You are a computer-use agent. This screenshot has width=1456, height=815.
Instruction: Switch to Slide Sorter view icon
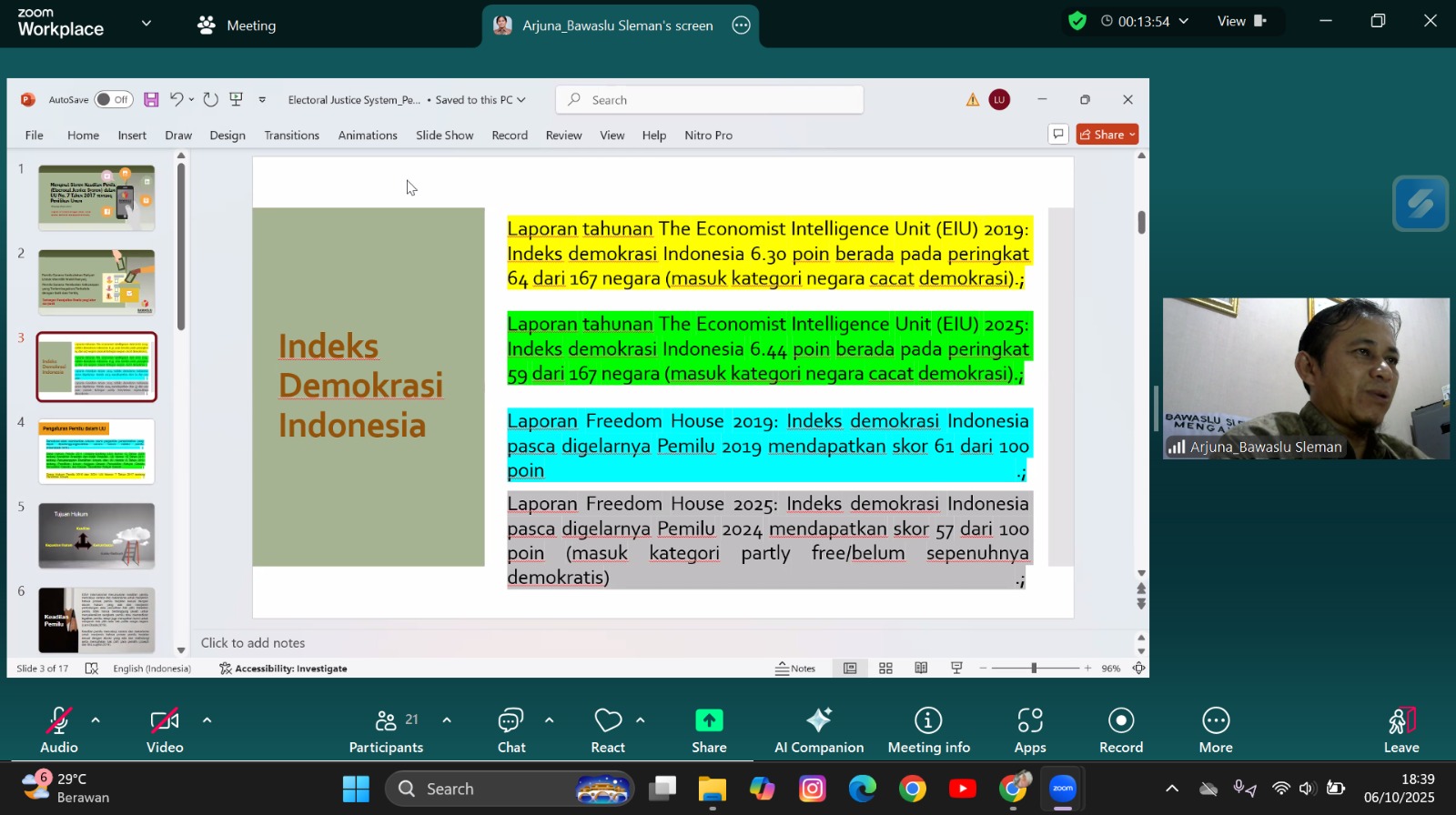click(x=885, y=669)
